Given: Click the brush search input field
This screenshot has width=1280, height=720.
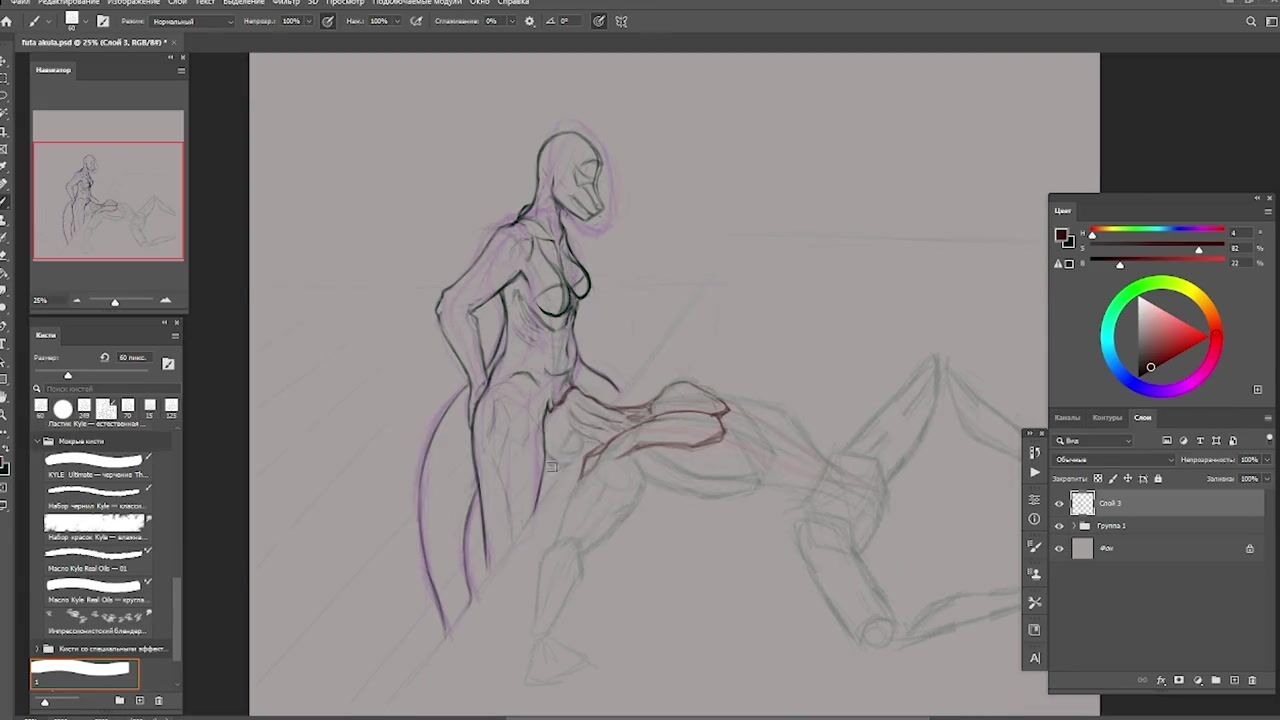Looking at the screenshot, I should click(x=110, y=388).
